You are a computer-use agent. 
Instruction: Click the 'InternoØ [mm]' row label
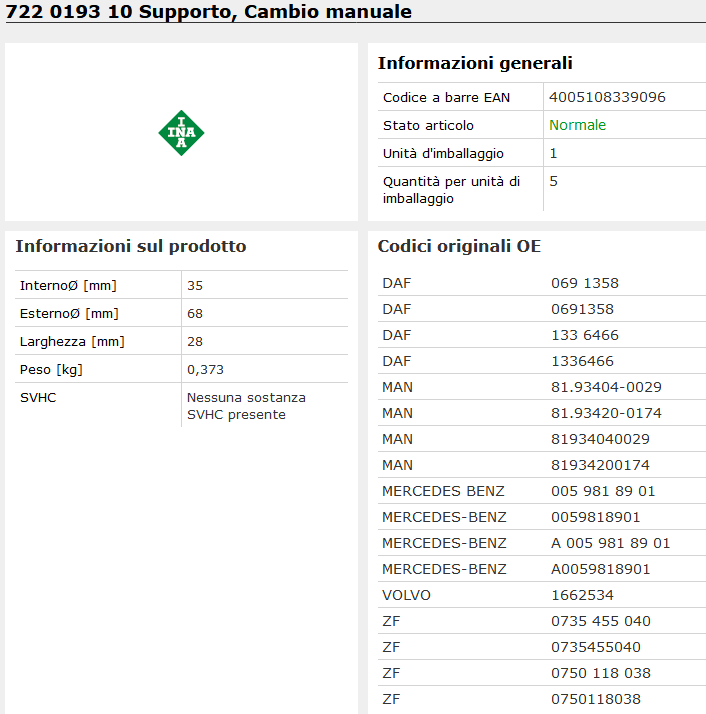68,286
